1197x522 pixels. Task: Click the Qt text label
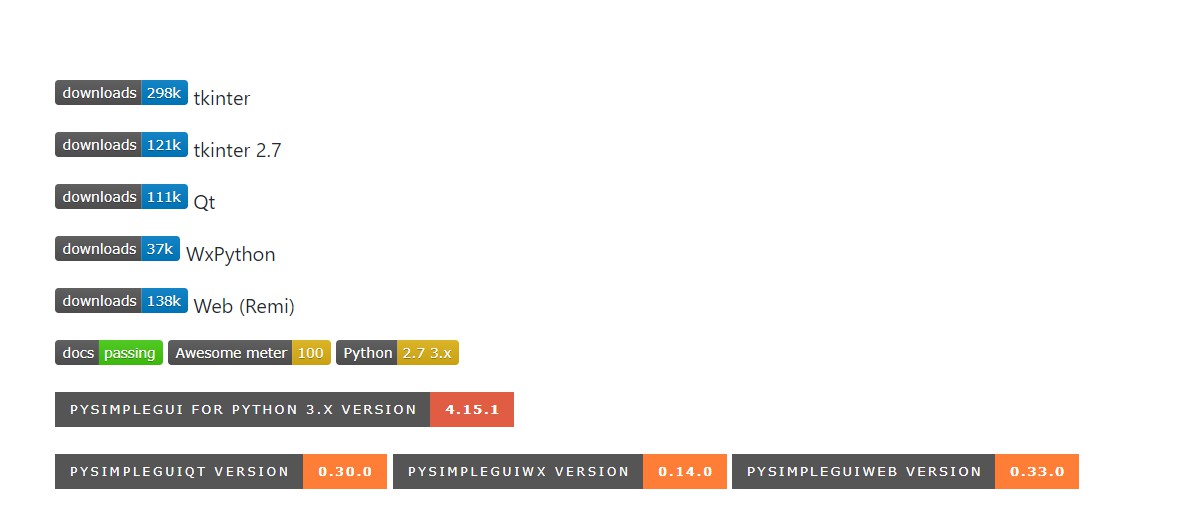[204, 203]
